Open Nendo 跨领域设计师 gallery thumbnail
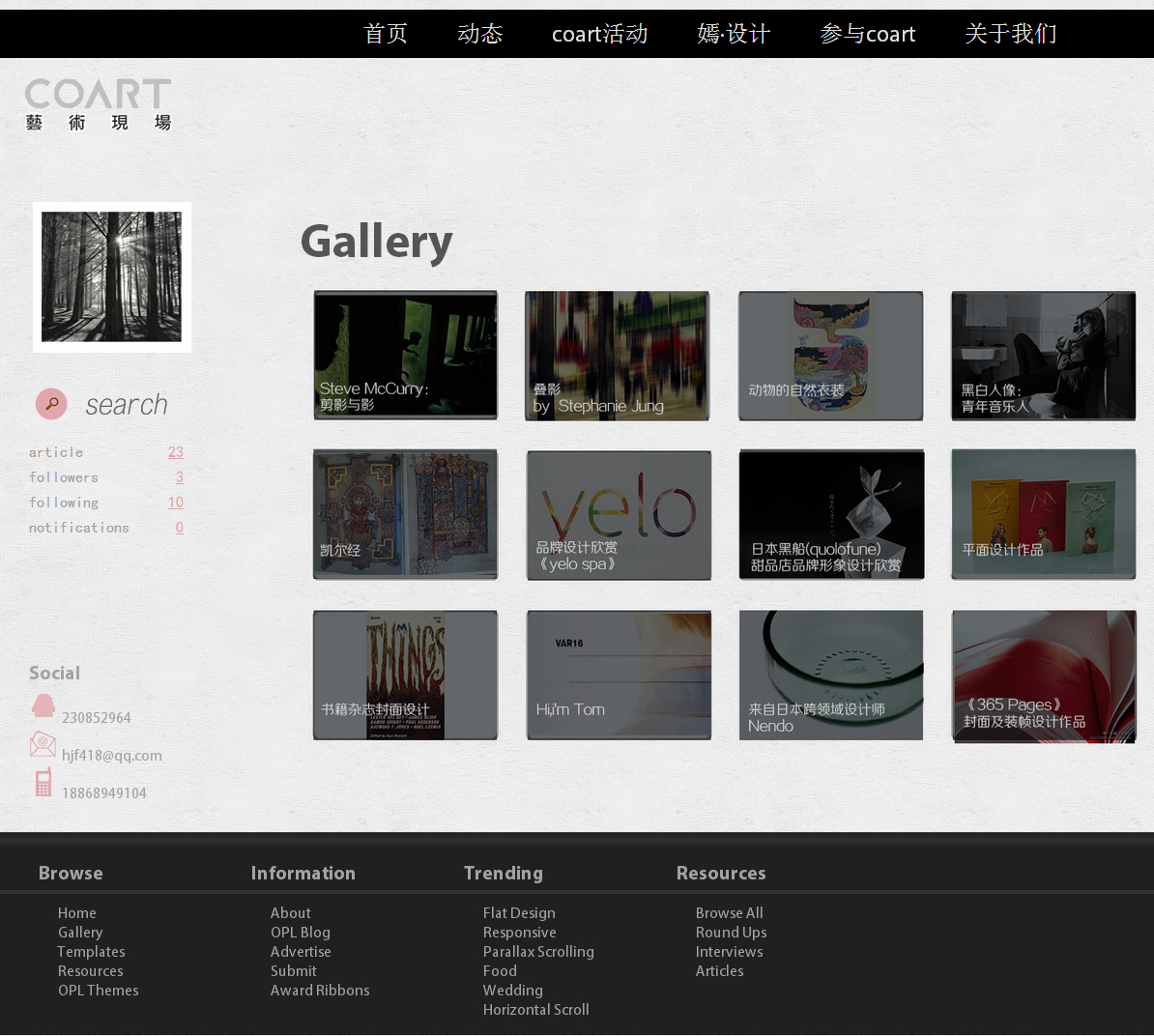Image resolution: width=1154 pixels, height=1036 pixels. click(x=831, y=675)
